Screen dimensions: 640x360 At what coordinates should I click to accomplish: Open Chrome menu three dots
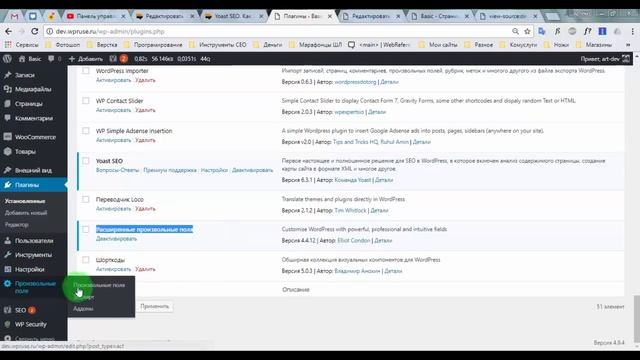[x=633, y=31]
